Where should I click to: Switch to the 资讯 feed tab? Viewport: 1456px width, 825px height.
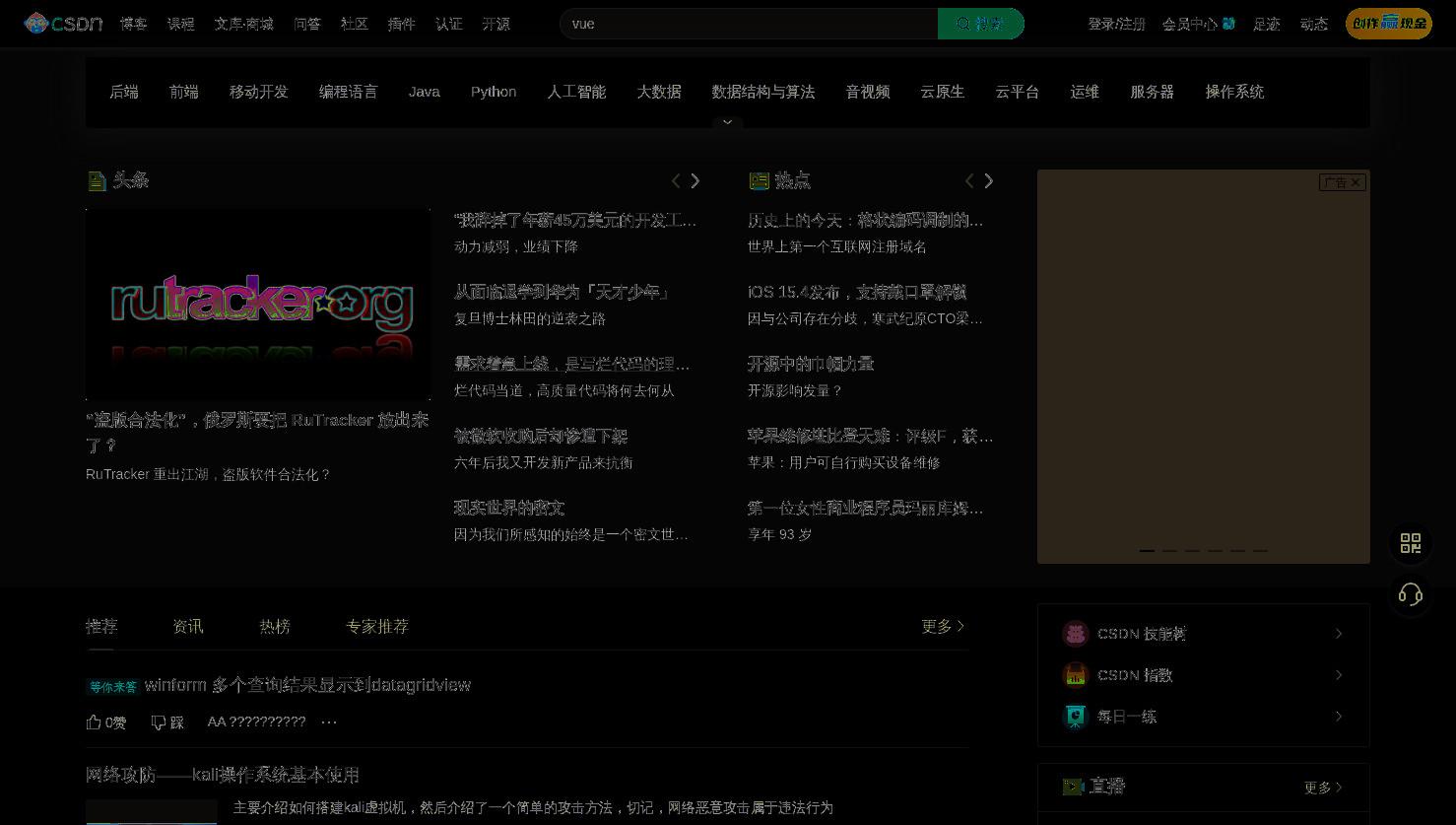188,627
